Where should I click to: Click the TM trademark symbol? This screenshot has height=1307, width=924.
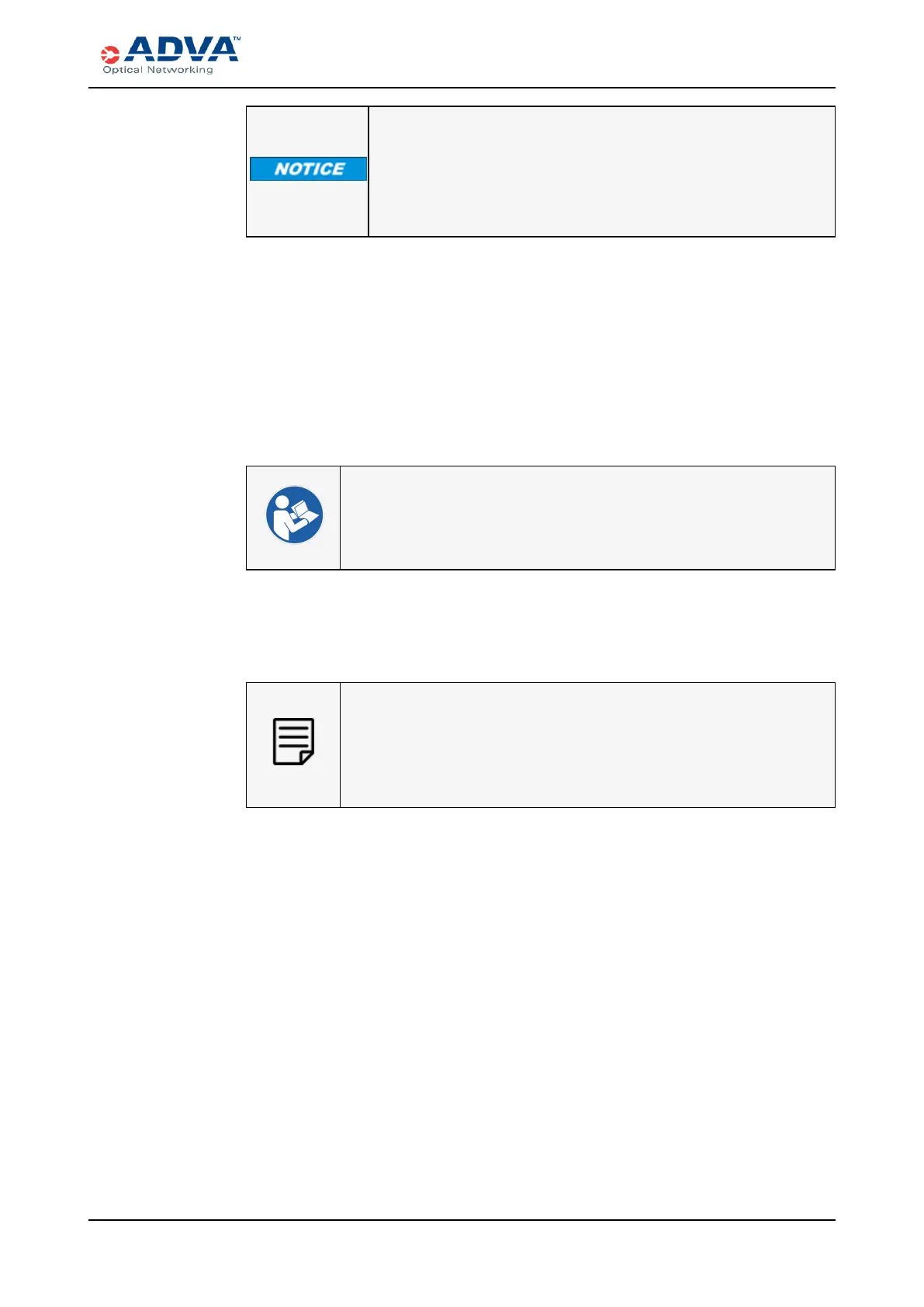tap(237, 38)
